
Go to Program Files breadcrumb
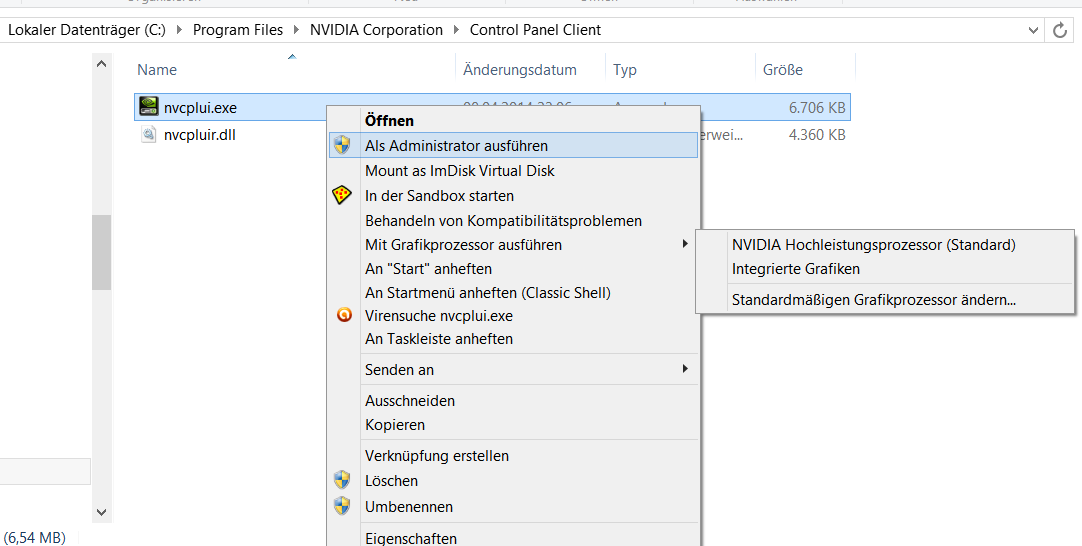click(238, 30)
